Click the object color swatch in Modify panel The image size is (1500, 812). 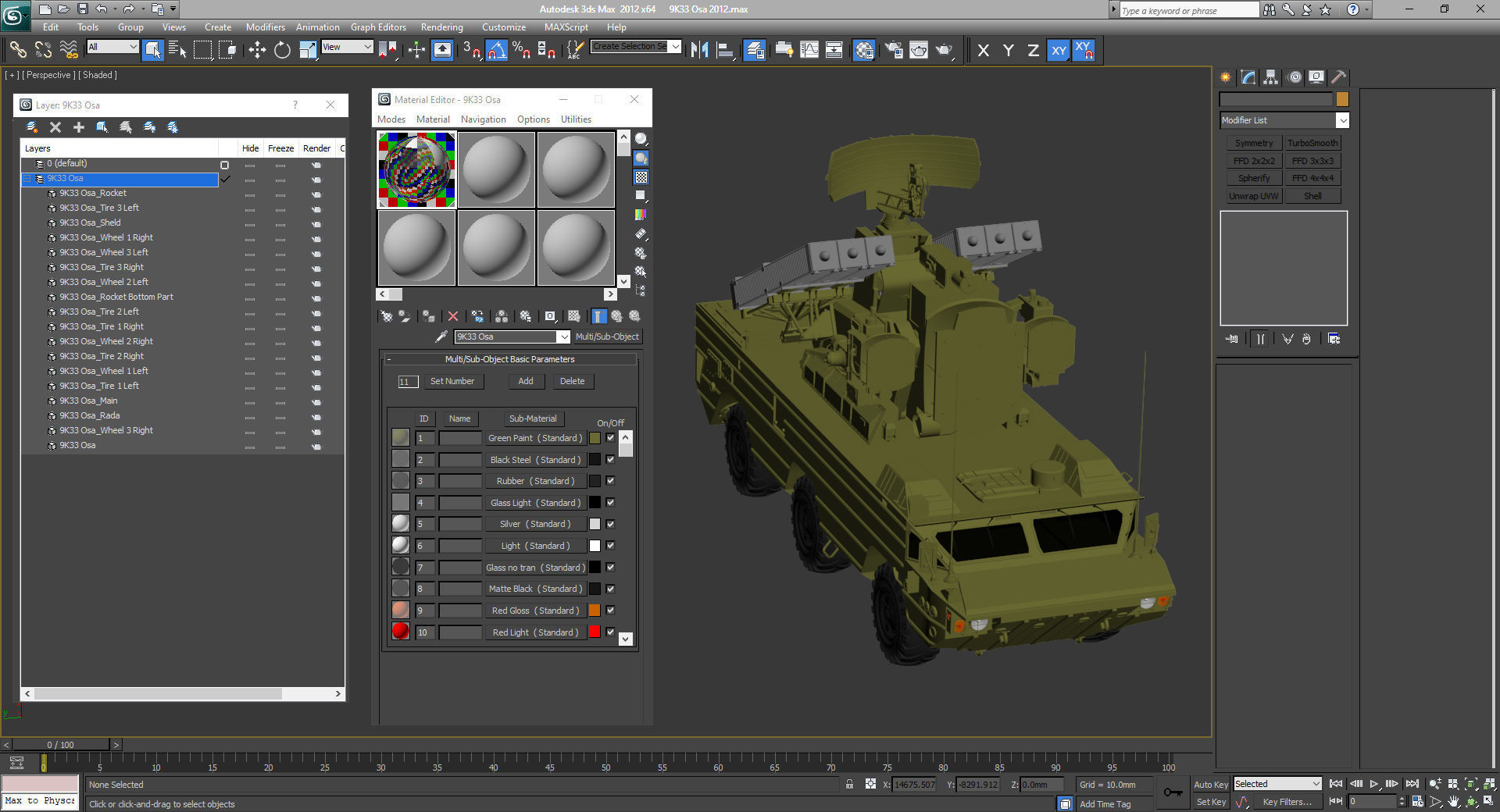pos(1342,99)
